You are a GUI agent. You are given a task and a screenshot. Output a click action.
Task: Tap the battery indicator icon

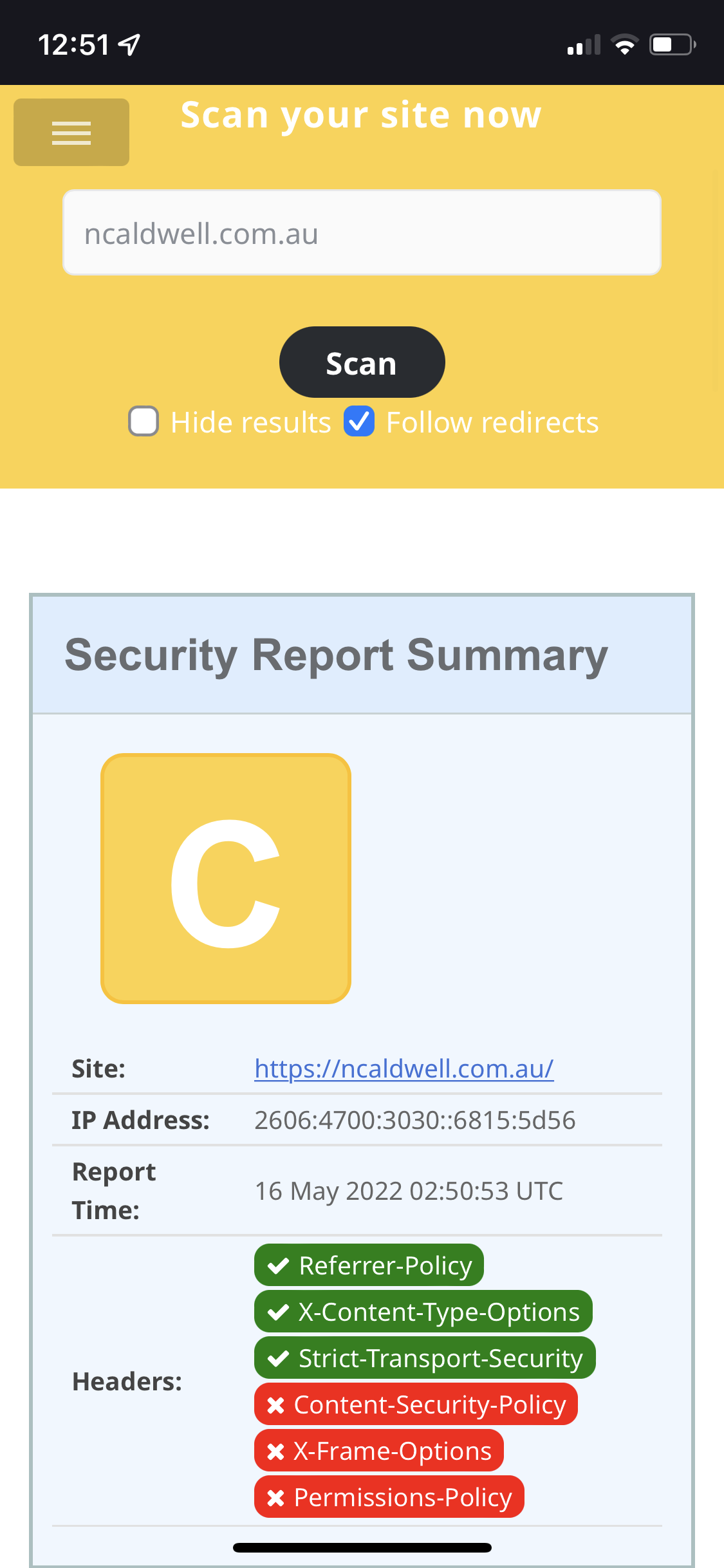672,45
